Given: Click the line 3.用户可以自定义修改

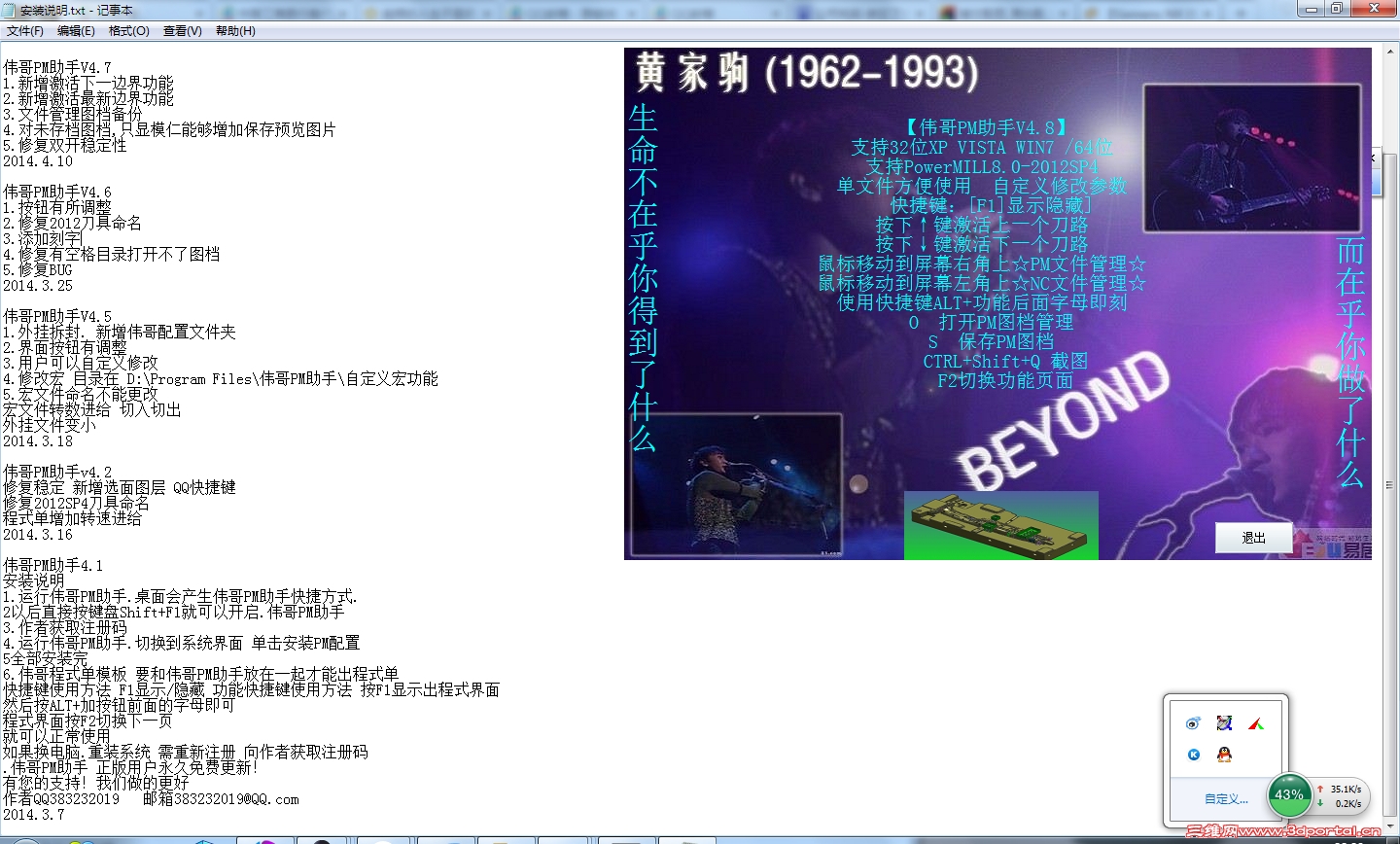Looking at the screenshot, I should point(81,364).
